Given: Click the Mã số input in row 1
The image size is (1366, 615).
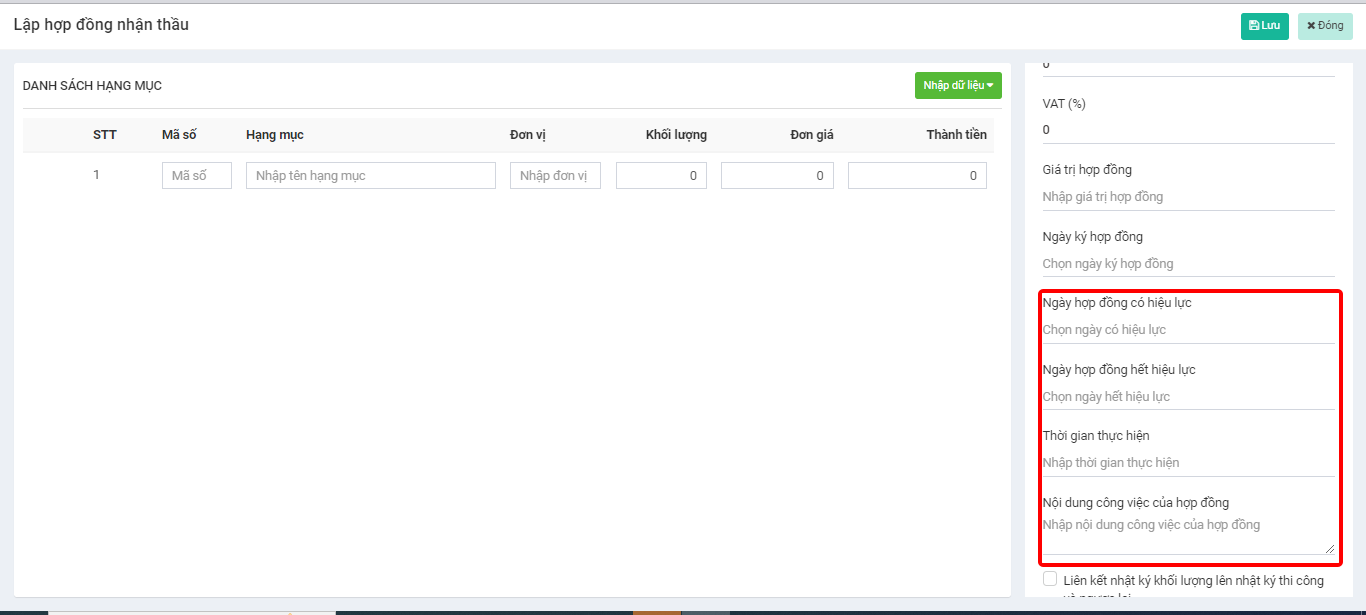Looking at the screenshot, I should tap(196, 176).
